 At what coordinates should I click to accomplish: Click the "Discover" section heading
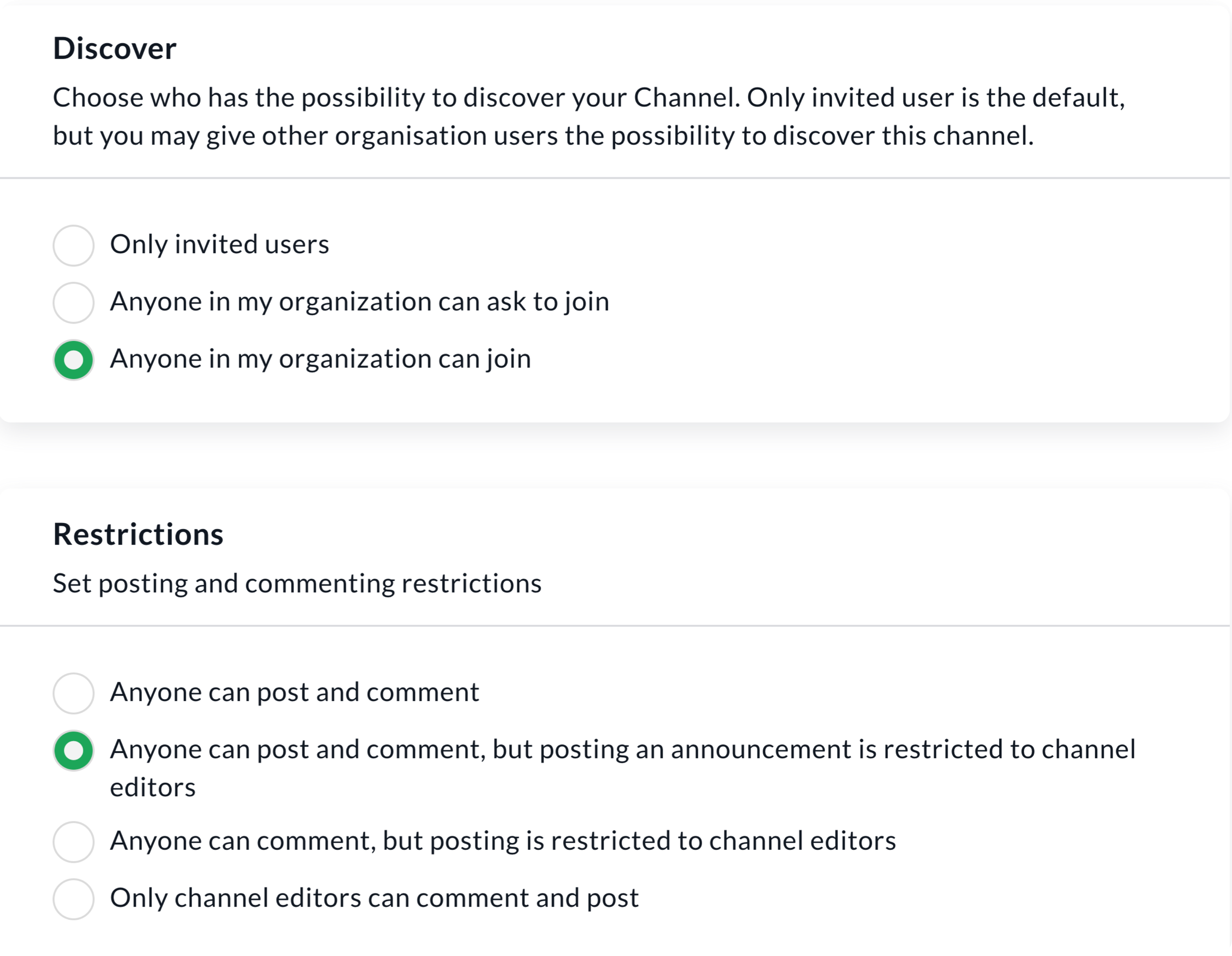click(x=114, y=49)
